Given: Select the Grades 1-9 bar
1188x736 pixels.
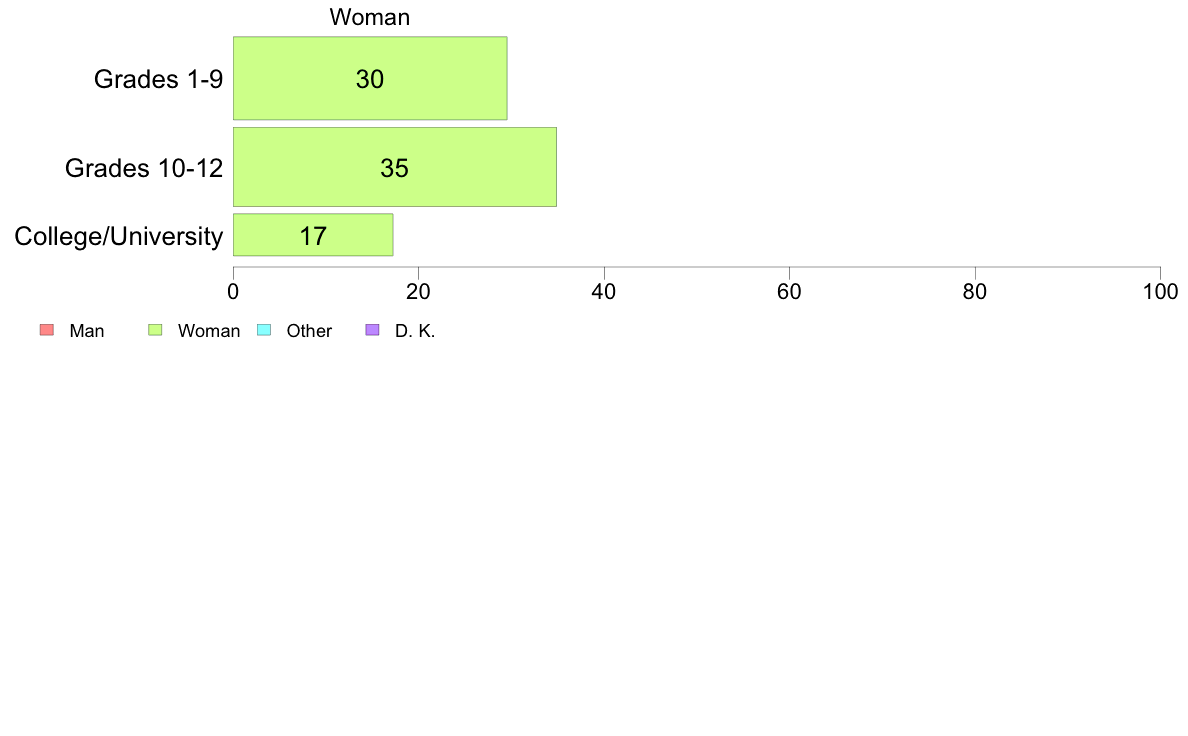Looking at the screenshot, I should click(370, 78).
